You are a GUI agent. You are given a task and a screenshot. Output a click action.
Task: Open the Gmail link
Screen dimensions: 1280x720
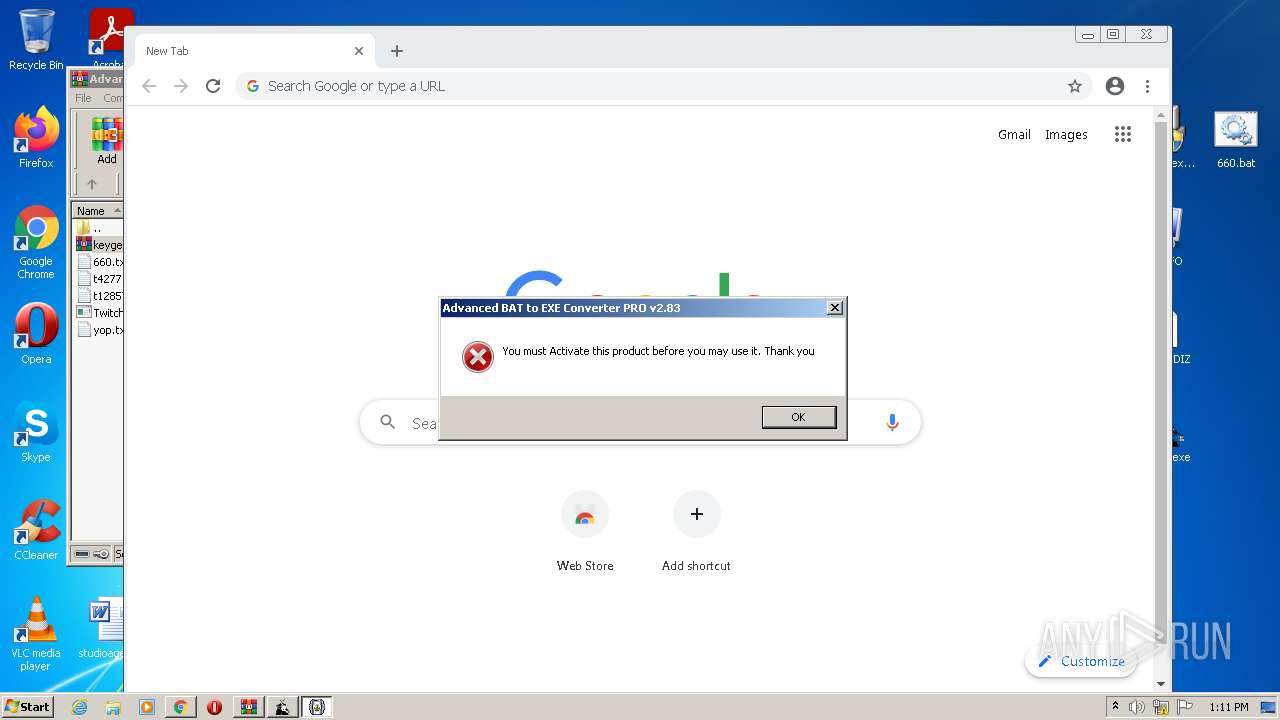click(1014, 134)
